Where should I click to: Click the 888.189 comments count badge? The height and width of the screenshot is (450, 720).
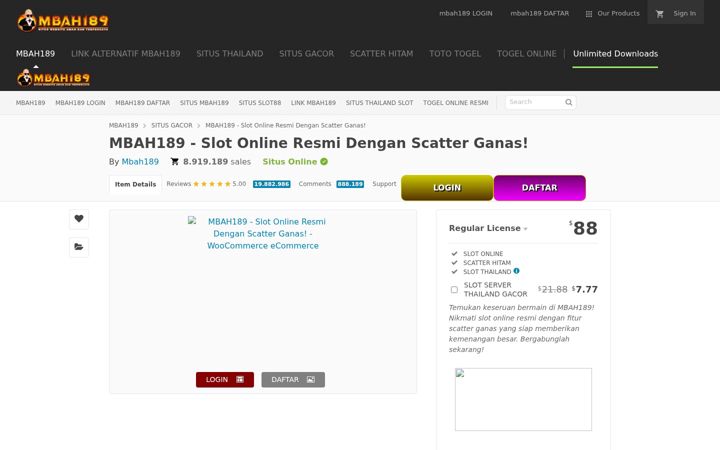point(350,184)
